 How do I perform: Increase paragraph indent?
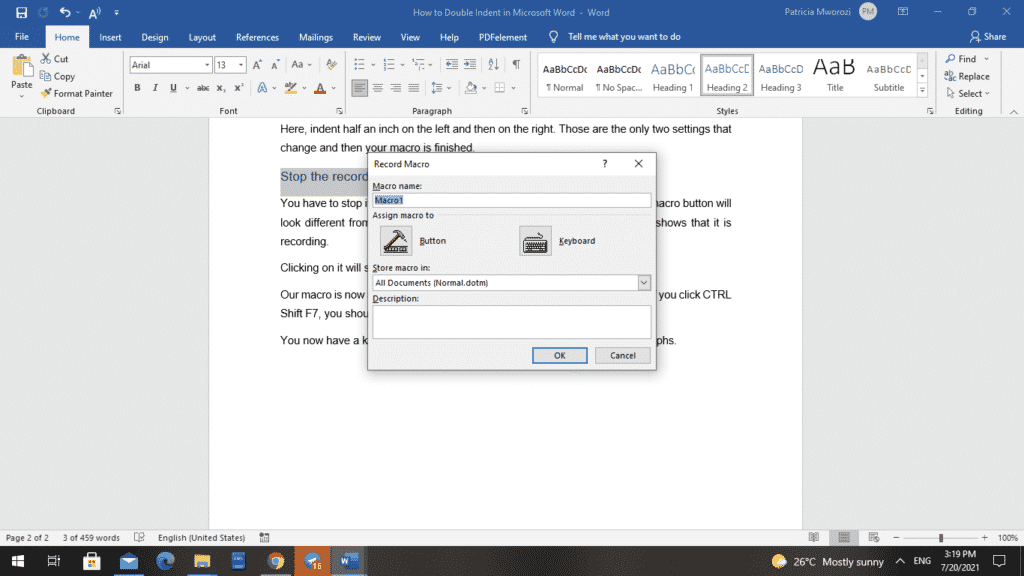tap(470, 64)
